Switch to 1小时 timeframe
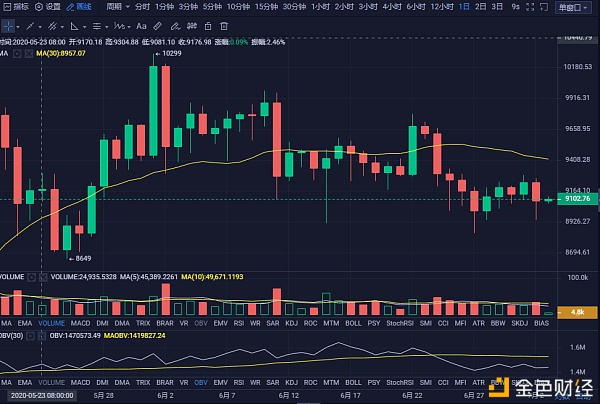600x404 pixels. [320, 7]
